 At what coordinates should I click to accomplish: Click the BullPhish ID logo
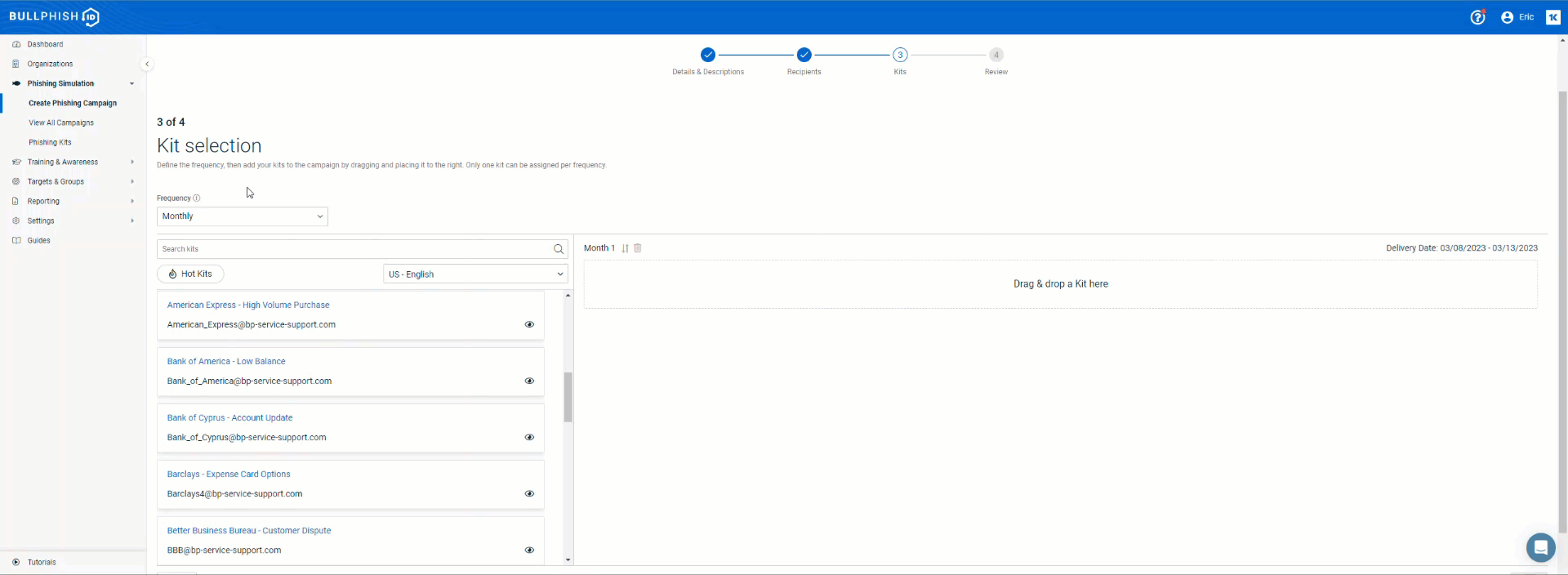(x=54, y=16)
